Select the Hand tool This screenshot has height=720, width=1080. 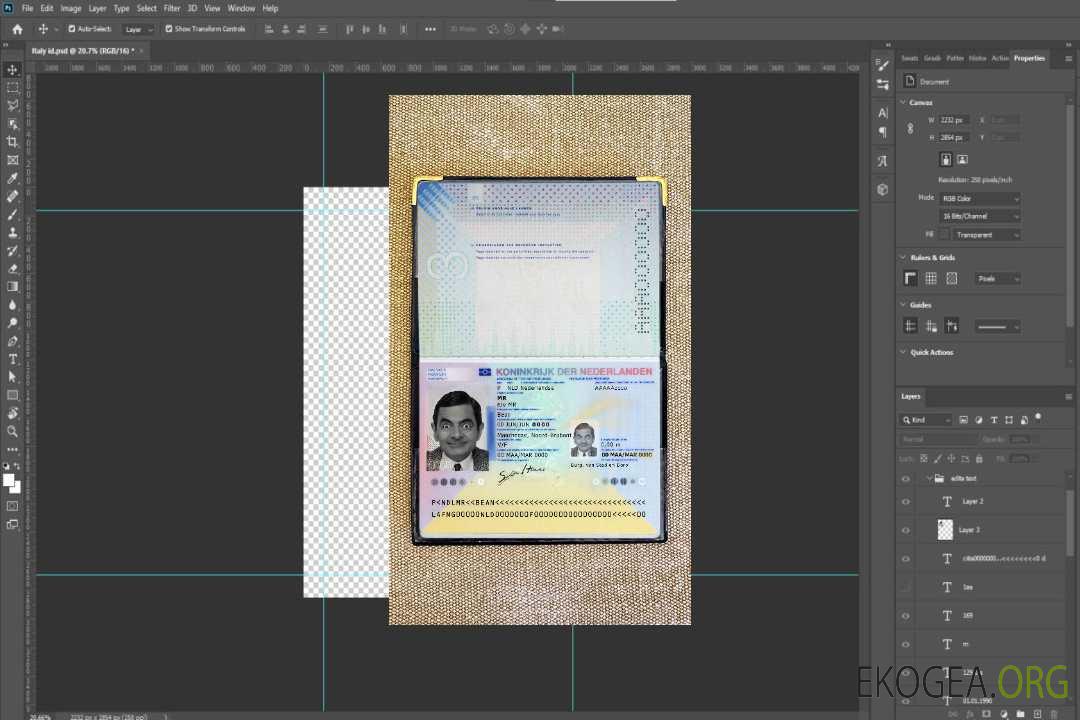pyautogui.click(x=12, y=413)
